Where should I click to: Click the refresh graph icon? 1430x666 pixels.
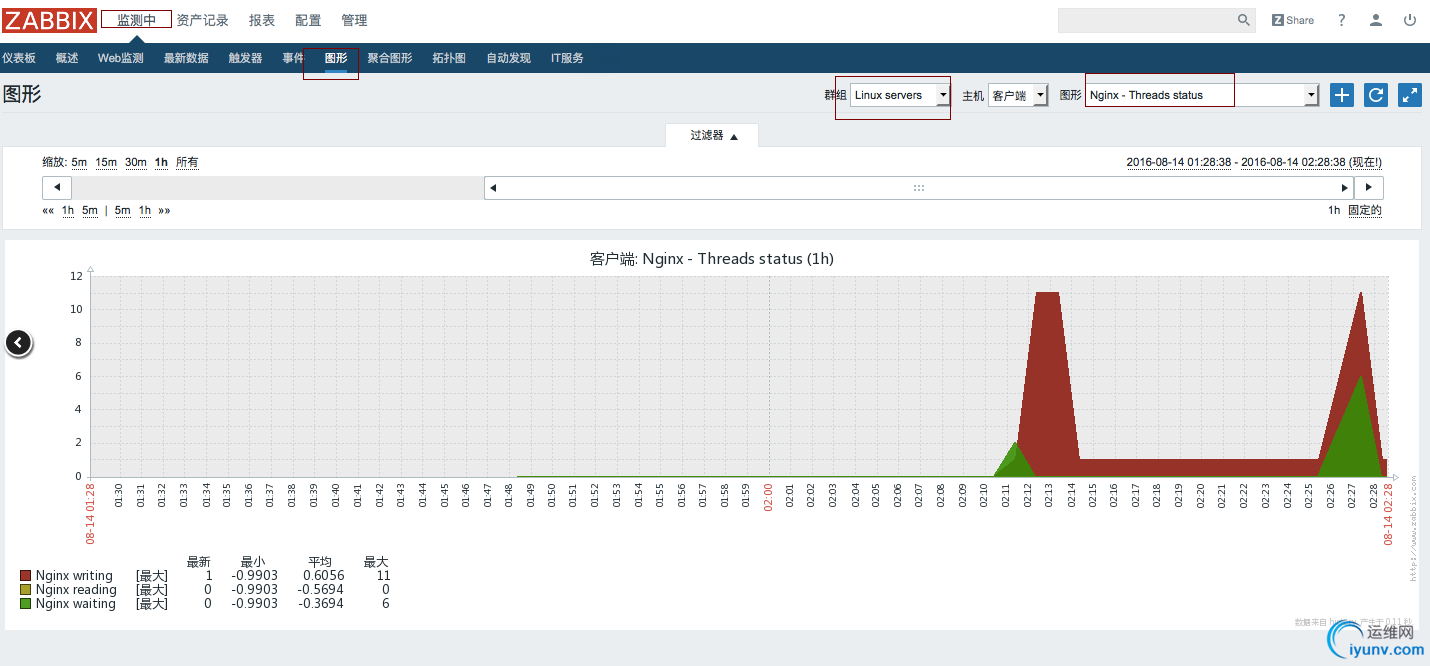tap(1376, 95)
